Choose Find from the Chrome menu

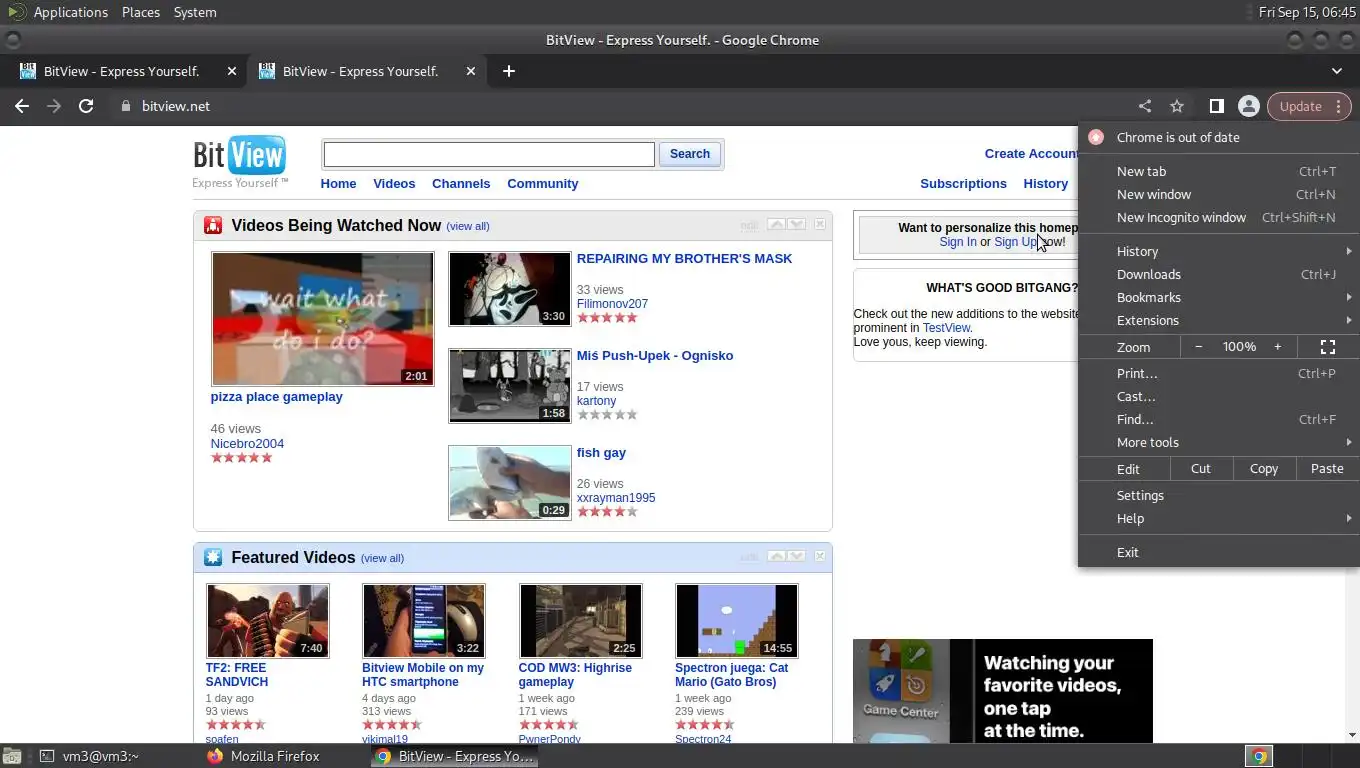1219,419
